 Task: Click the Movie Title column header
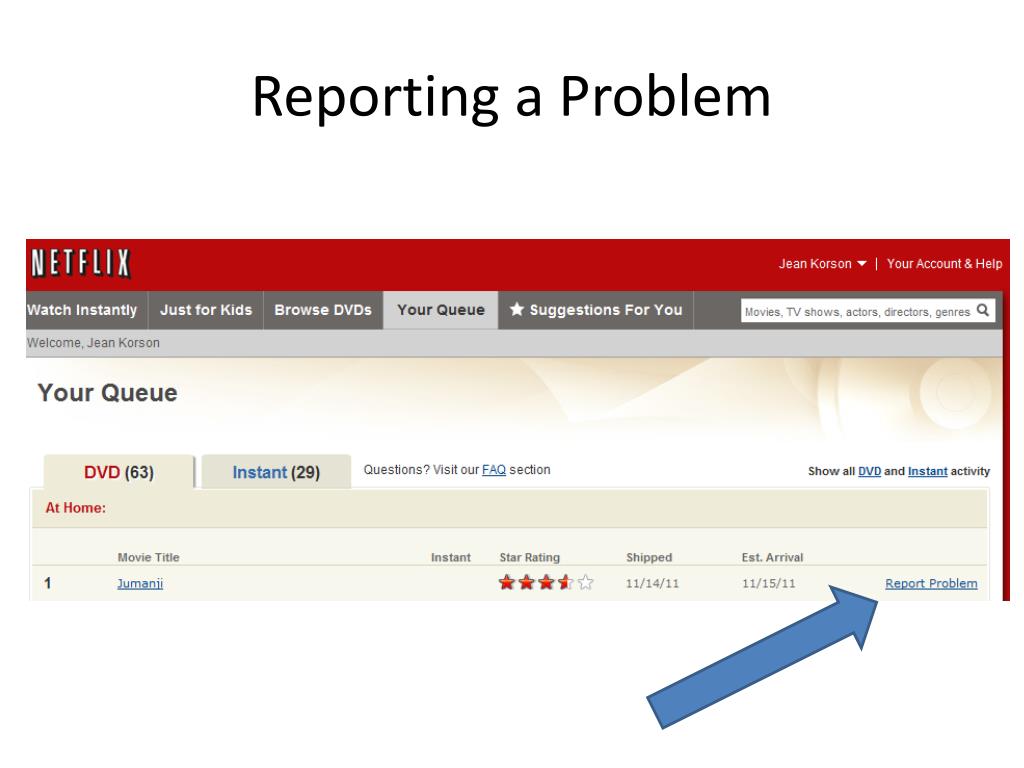pos(148,558)
